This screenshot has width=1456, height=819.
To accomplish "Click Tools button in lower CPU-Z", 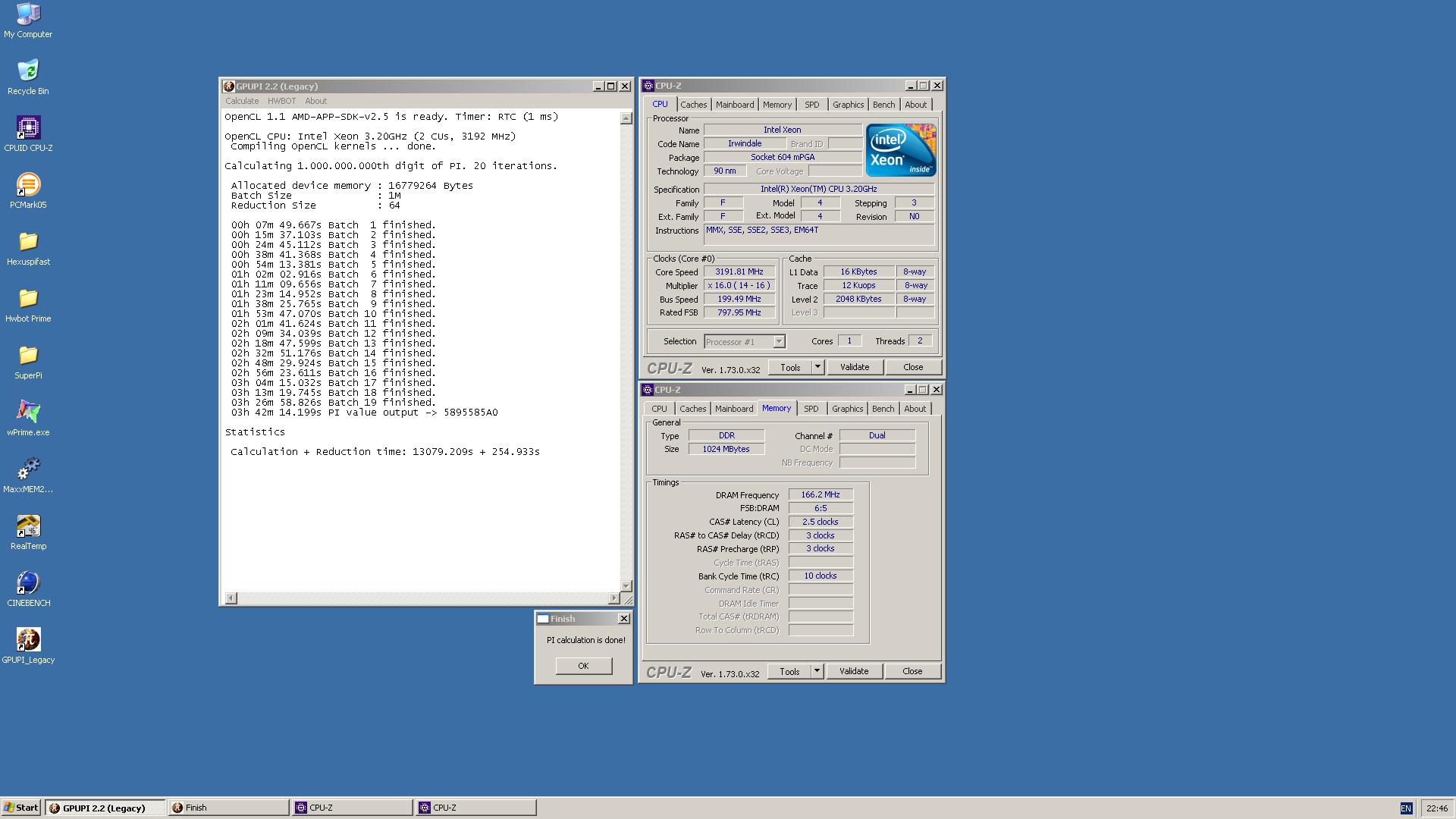I will tap(789, 671).
